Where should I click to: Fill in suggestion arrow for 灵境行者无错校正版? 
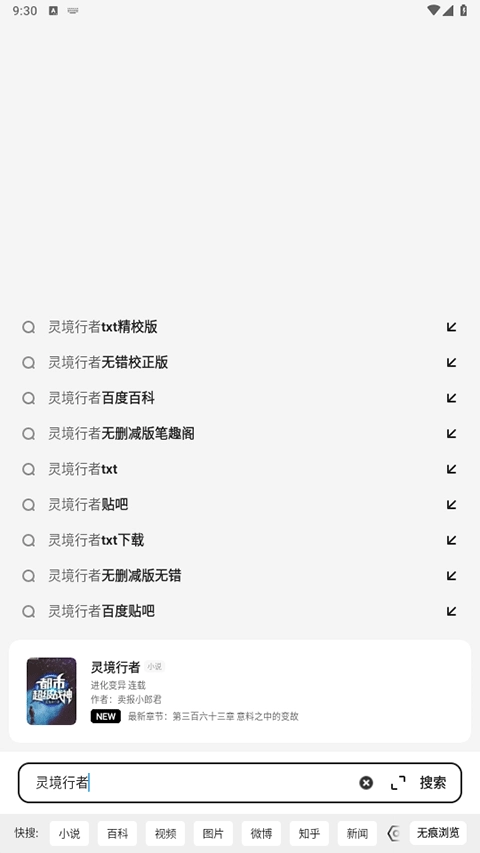[x=451, y=362]
